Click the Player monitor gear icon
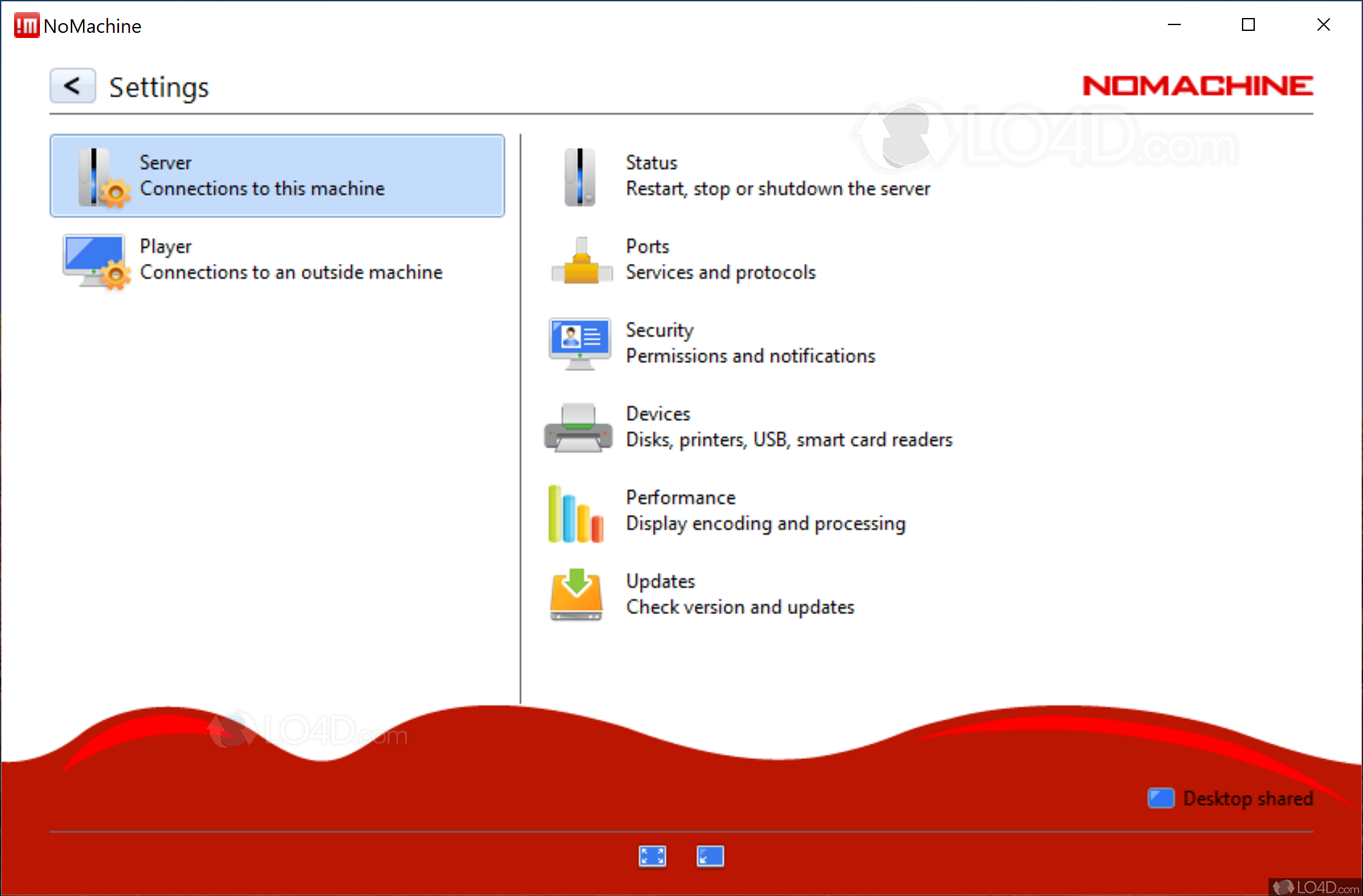Image resolution: width=1363 pixels, height=896 pixels. [x=95, y=261]
